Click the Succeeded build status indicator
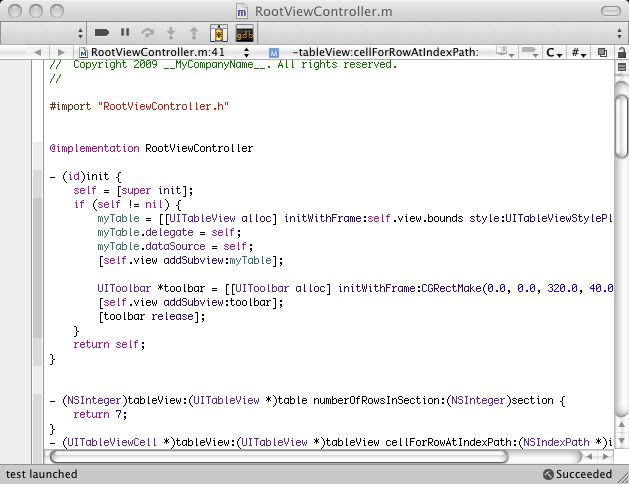 pos(577,474)
